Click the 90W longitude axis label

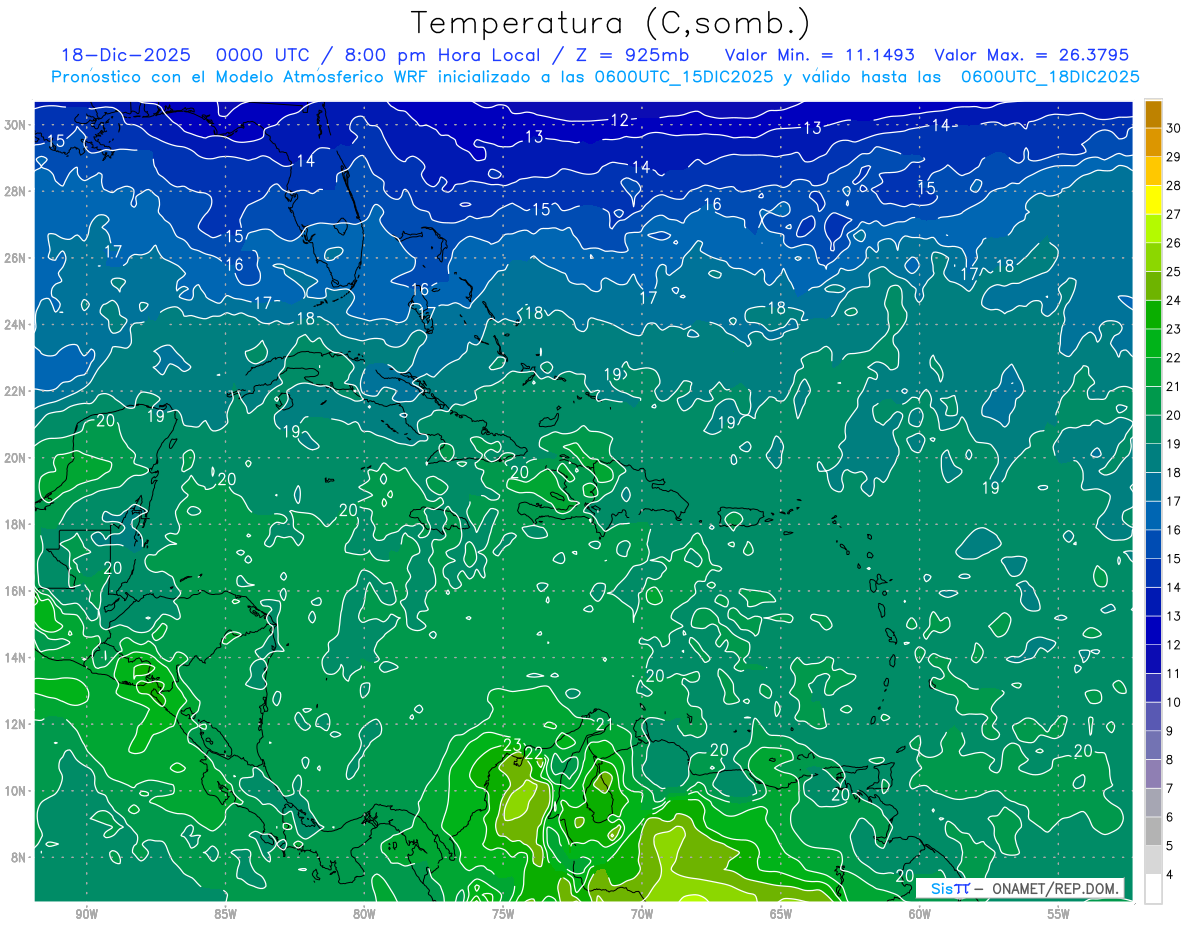coord(86,914)
